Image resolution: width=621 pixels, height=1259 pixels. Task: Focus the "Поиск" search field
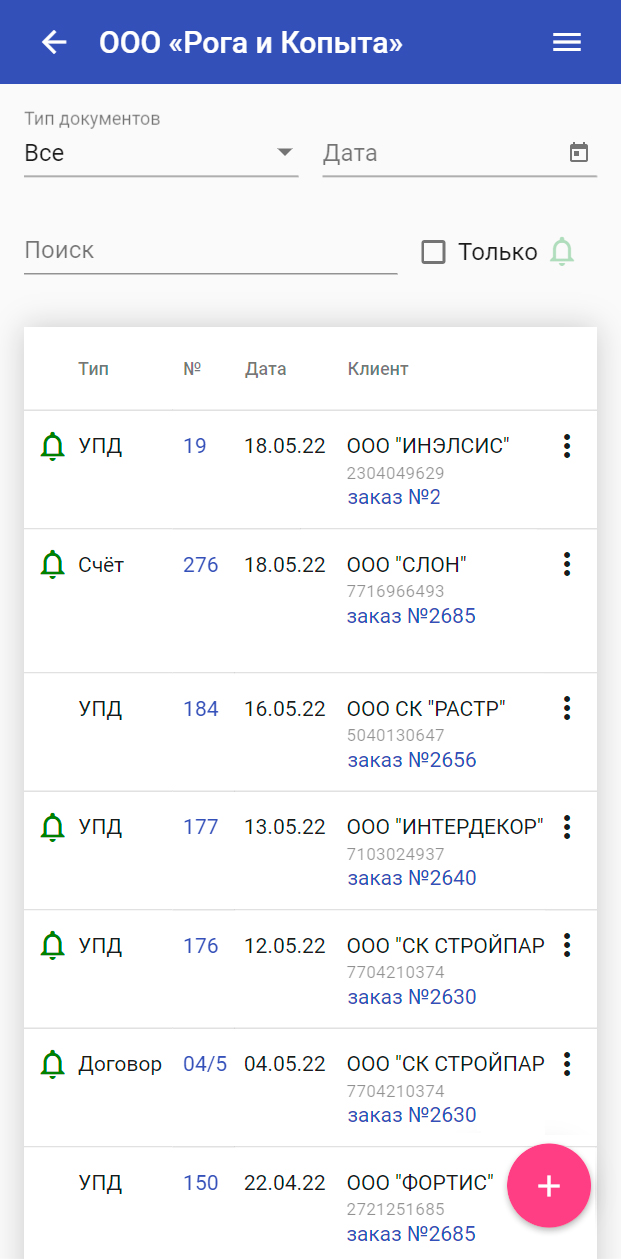[210, 250]
